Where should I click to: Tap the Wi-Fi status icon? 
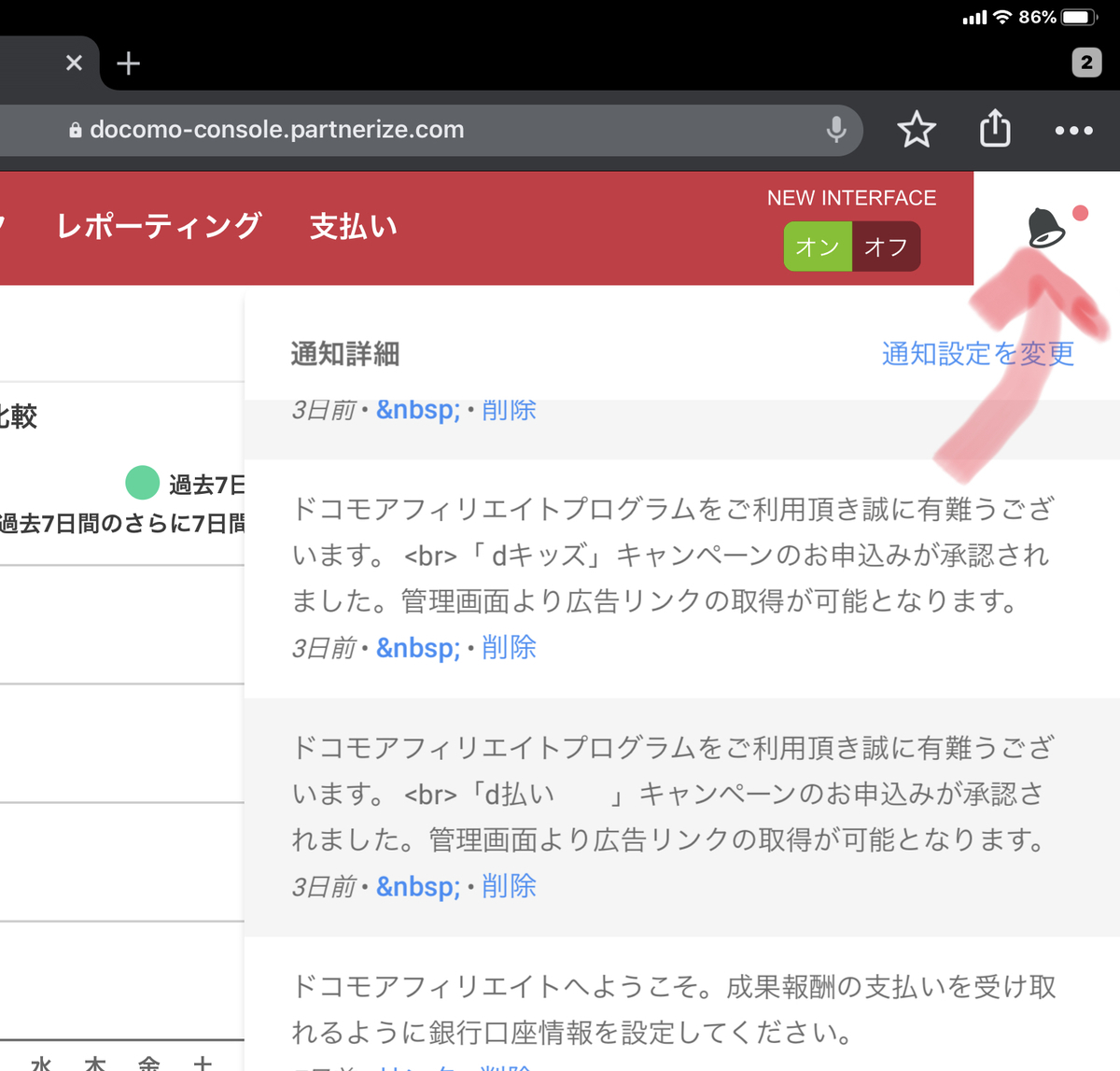coord(1002,17)
